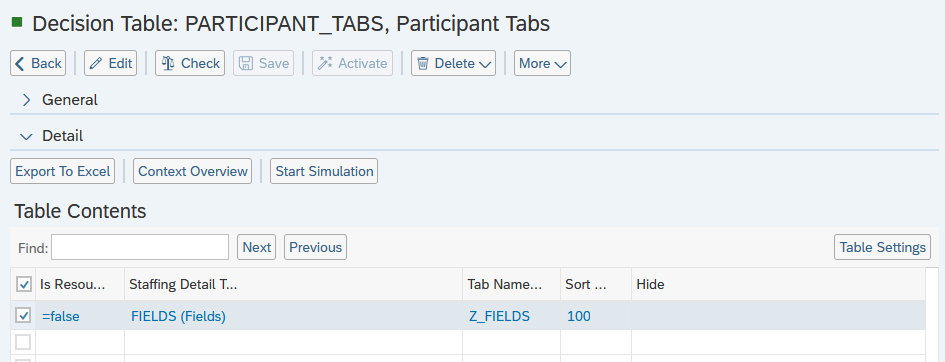Open the Delete trash dropdown

[x=453, y=63]
